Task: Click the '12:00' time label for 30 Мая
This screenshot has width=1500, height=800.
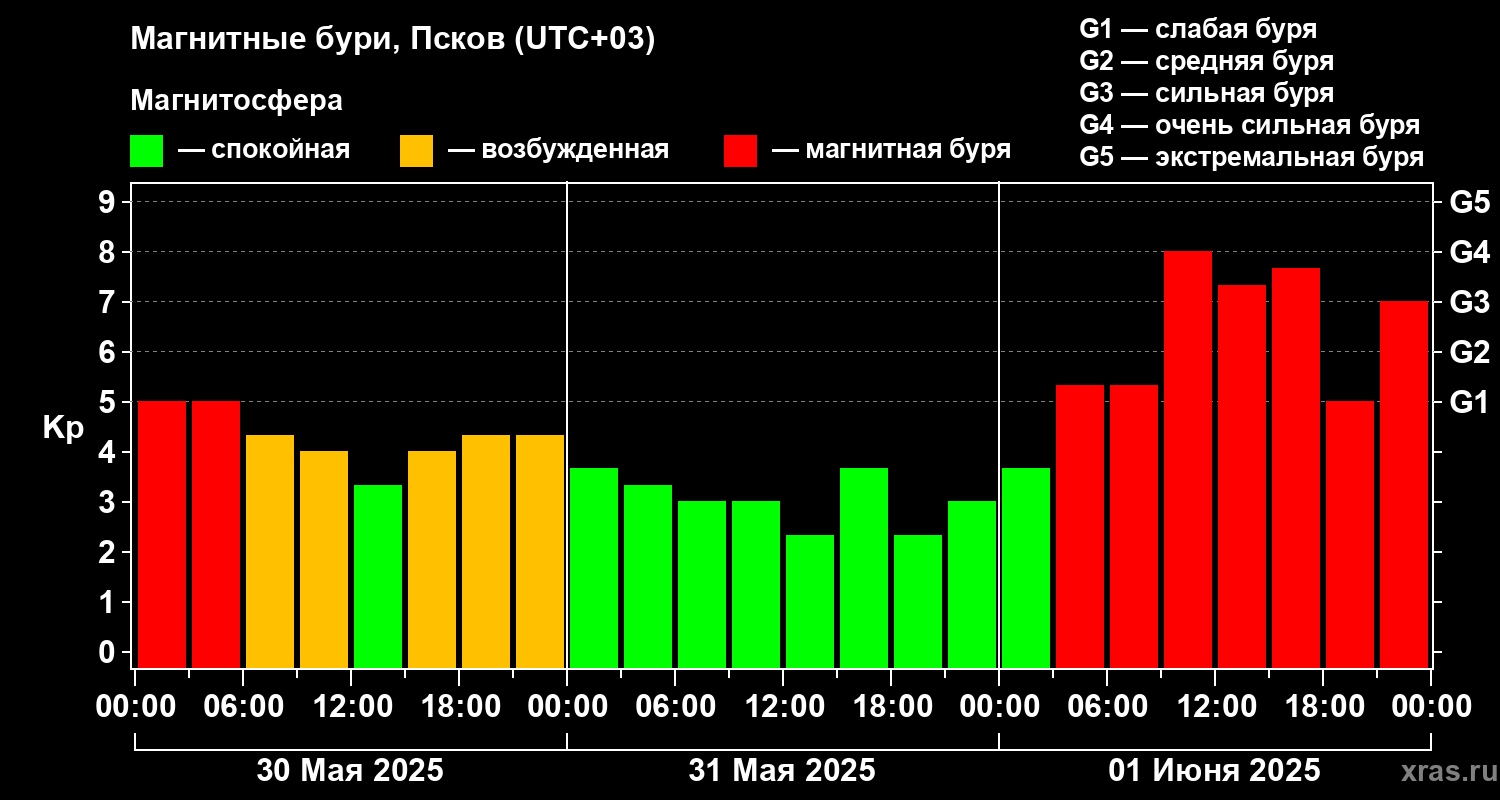Action: 351,706
